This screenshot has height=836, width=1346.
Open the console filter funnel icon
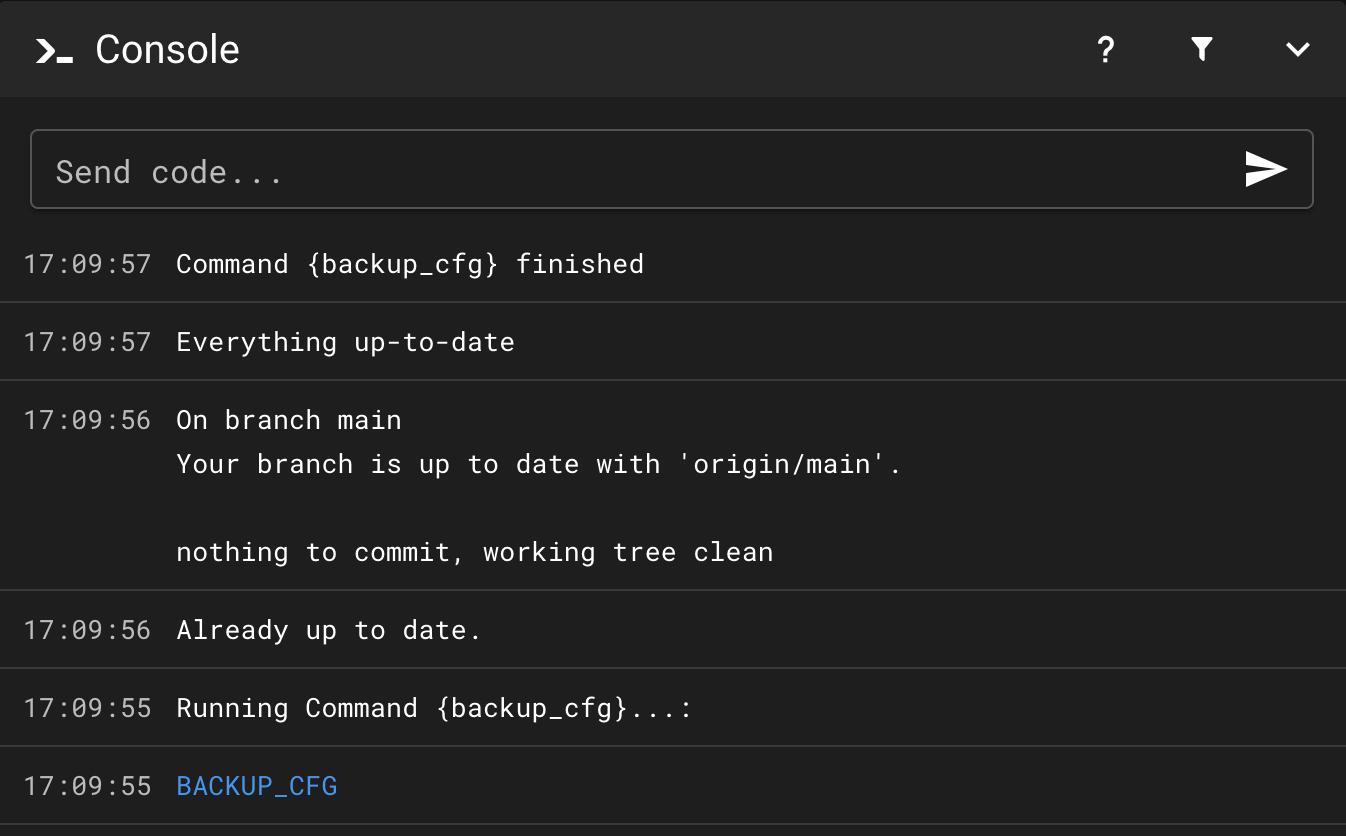point(1202,50)
